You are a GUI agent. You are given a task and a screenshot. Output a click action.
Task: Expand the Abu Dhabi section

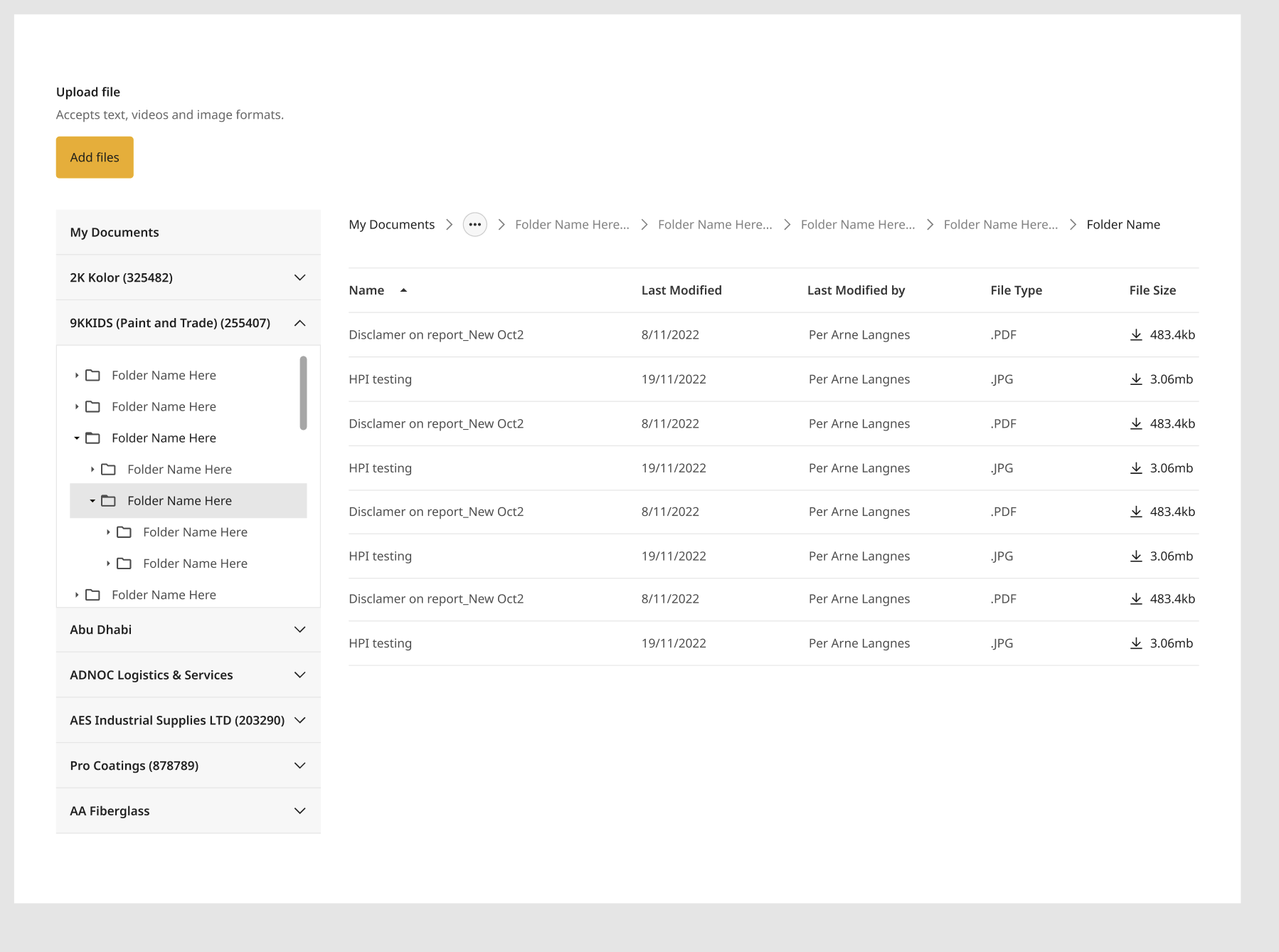[299, 630]
